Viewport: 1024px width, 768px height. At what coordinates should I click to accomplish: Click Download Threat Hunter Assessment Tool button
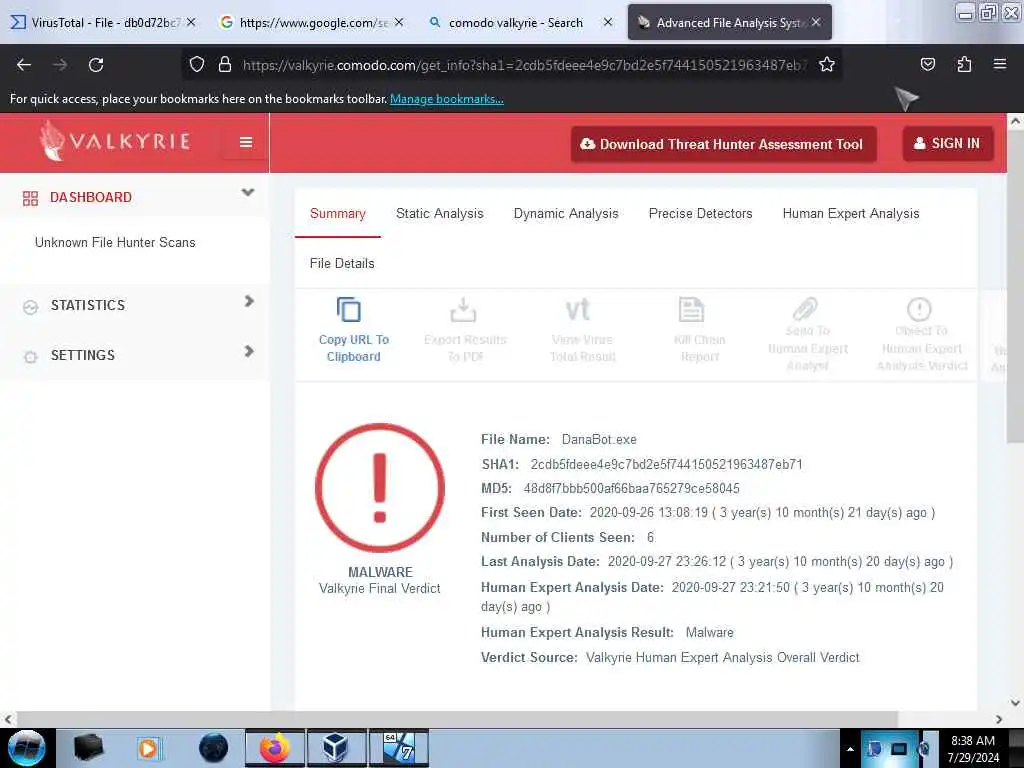[723, 144]
